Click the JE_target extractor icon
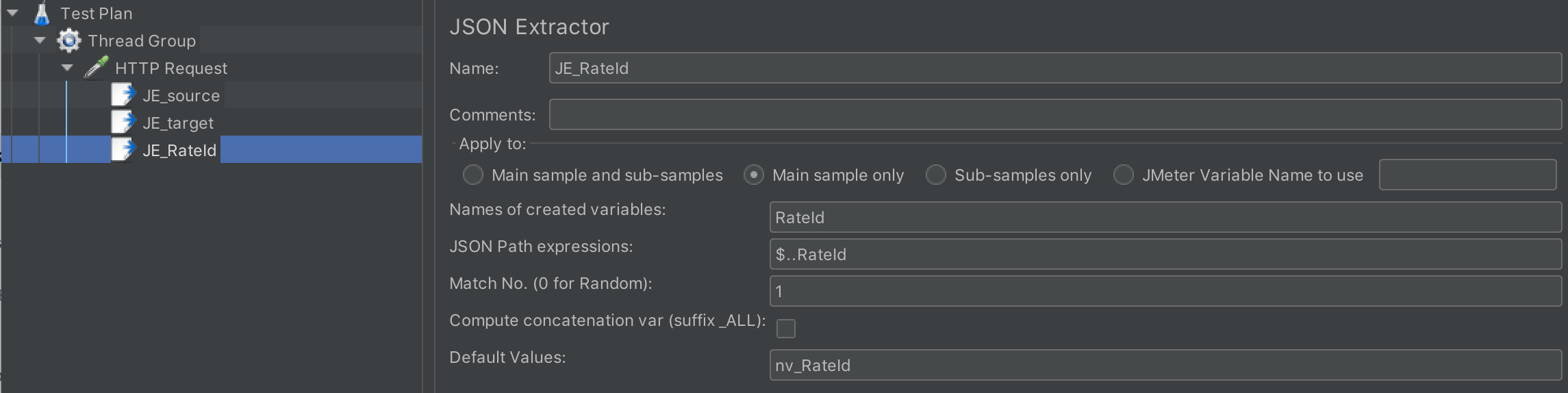This screenshot has width=1568, height=393. point(123,123)
